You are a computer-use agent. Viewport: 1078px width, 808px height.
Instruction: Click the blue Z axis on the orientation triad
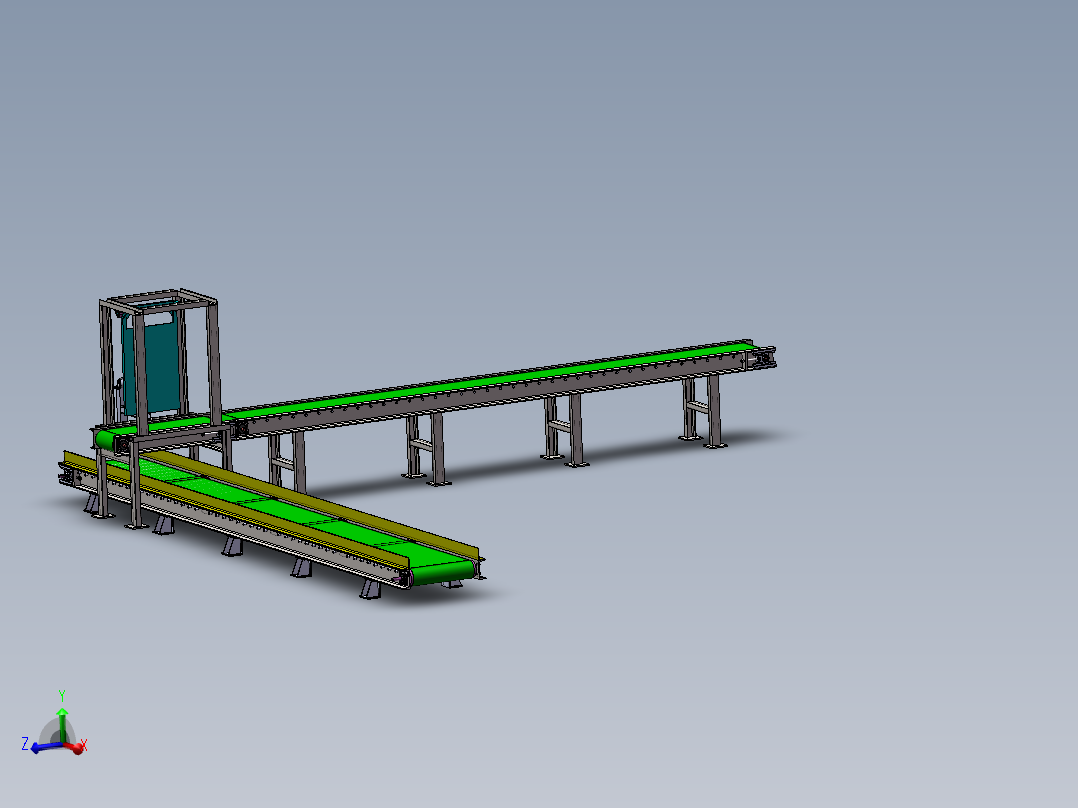(44, 747)
